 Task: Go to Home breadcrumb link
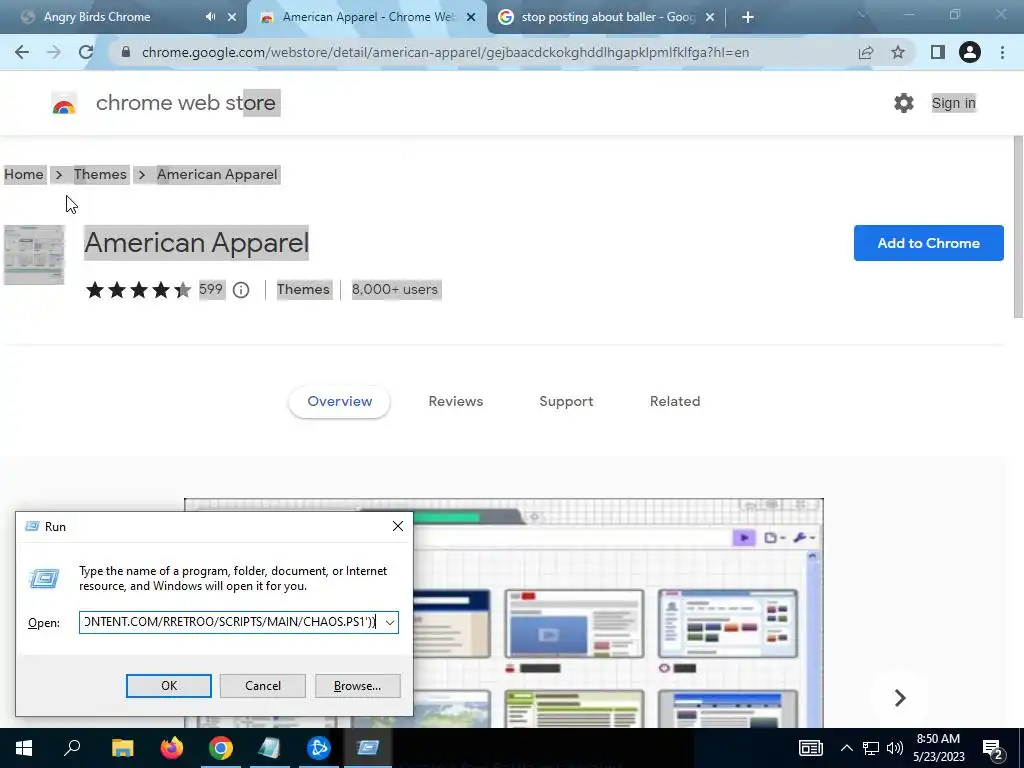click(x=24, y=175)
